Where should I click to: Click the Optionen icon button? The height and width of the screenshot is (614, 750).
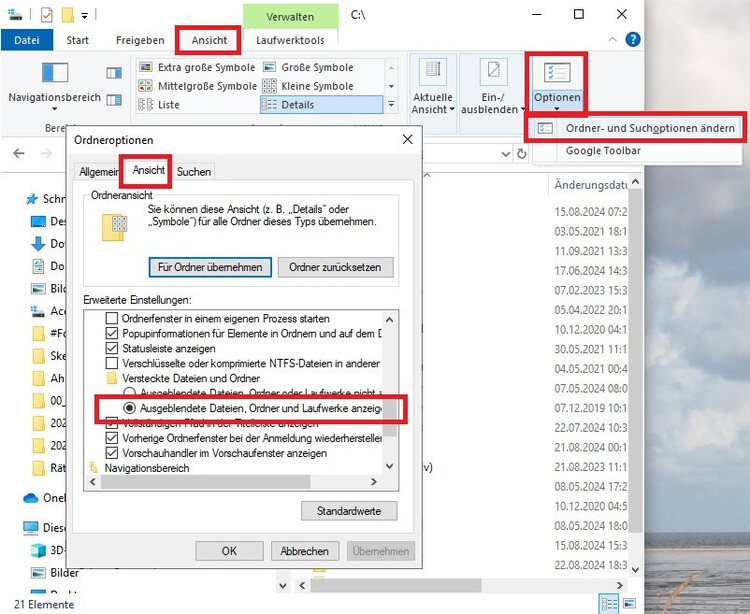[557, 73]
